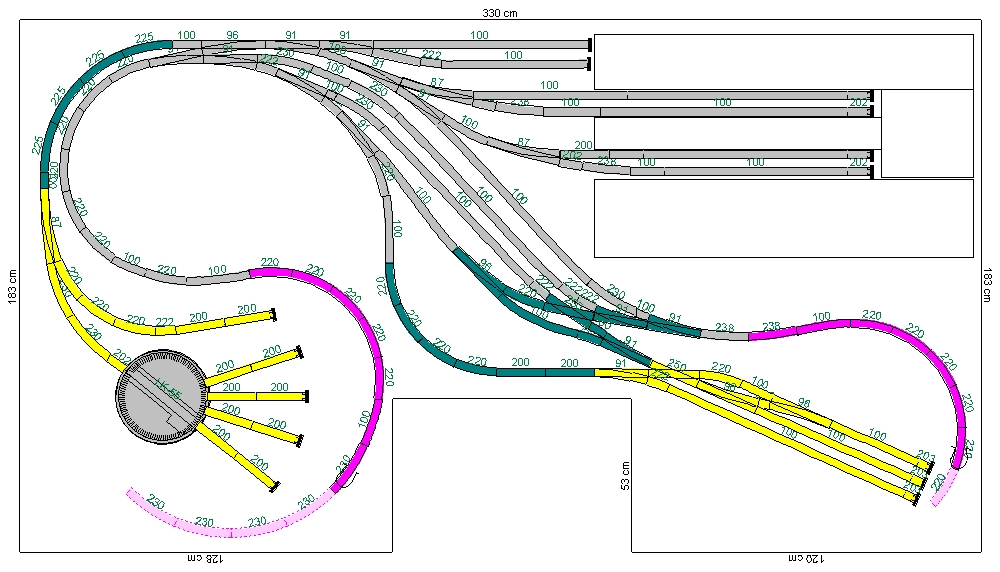1000x572 pixels.
Task: Click the 120 cm dimension label
Action: point(806,559)
